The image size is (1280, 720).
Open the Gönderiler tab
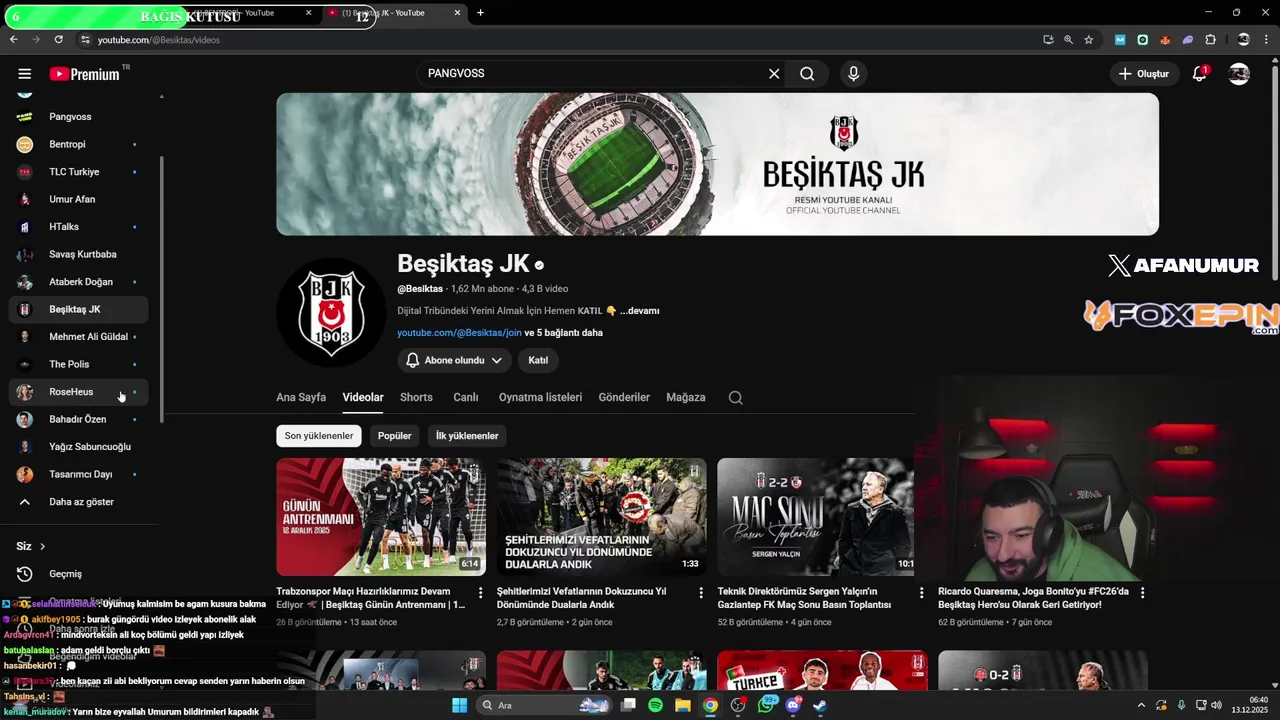click(x=624, y=398)
